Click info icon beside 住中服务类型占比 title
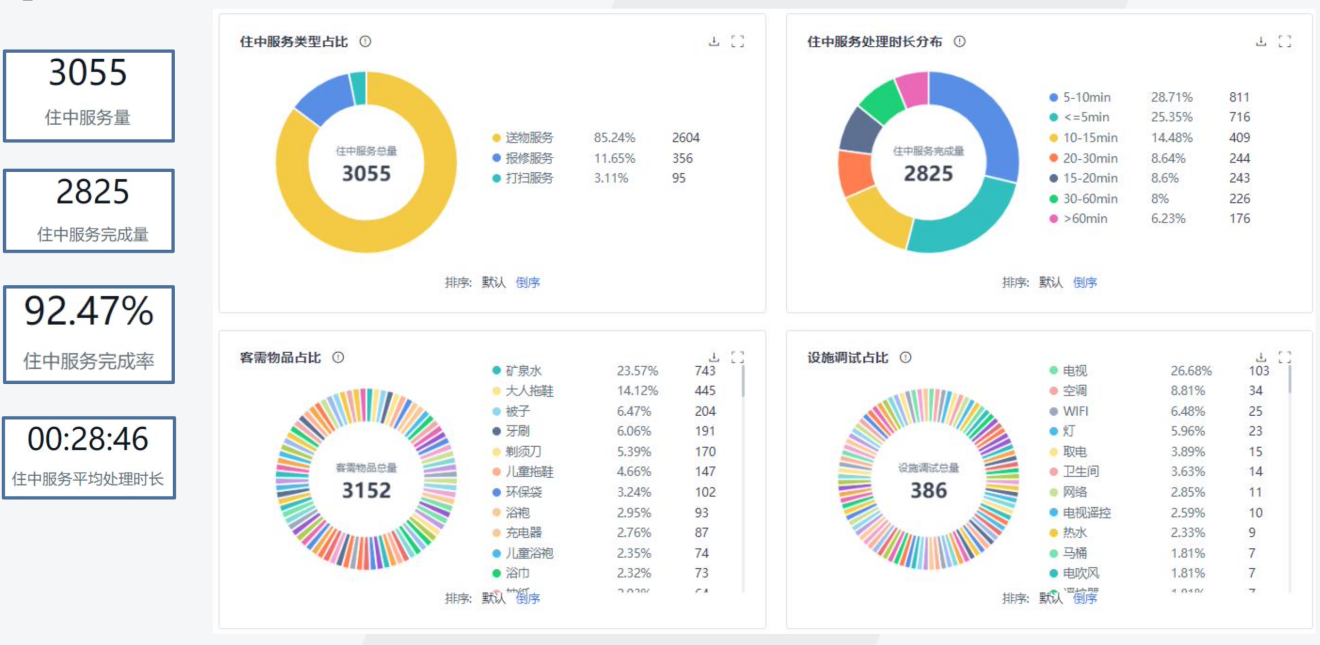The width and height of the screenshot is (1320, 645). (x=365, y=42)
